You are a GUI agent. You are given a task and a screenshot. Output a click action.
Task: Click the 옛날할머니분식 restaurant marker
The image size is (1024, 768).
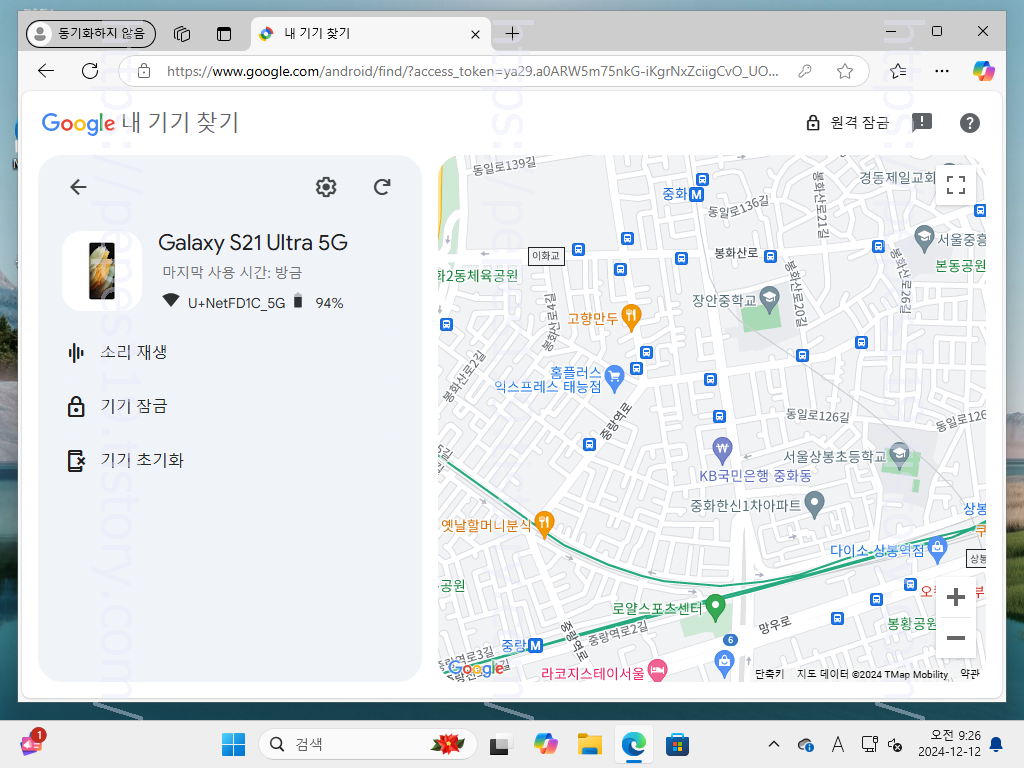click(544, 524)
